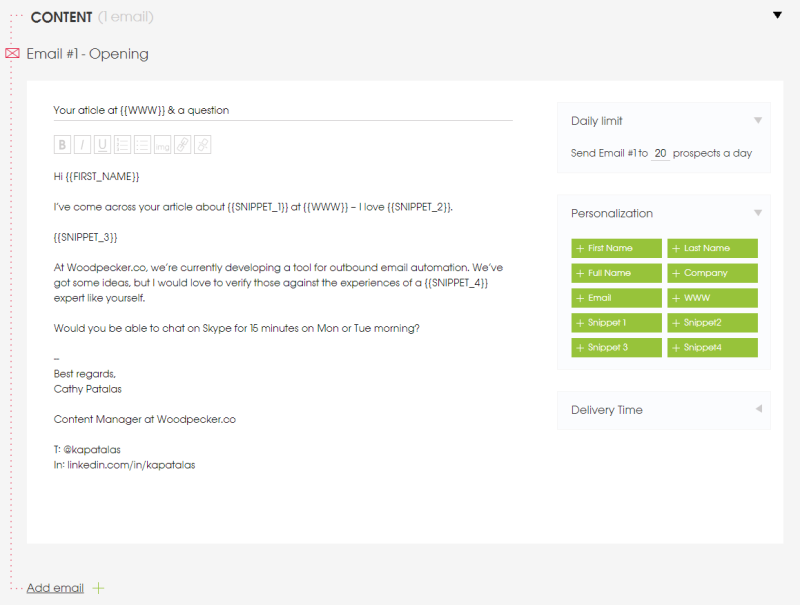Insert a hyperlink with the link icon
The image size is (800, 605).
[x=182, y=144]
